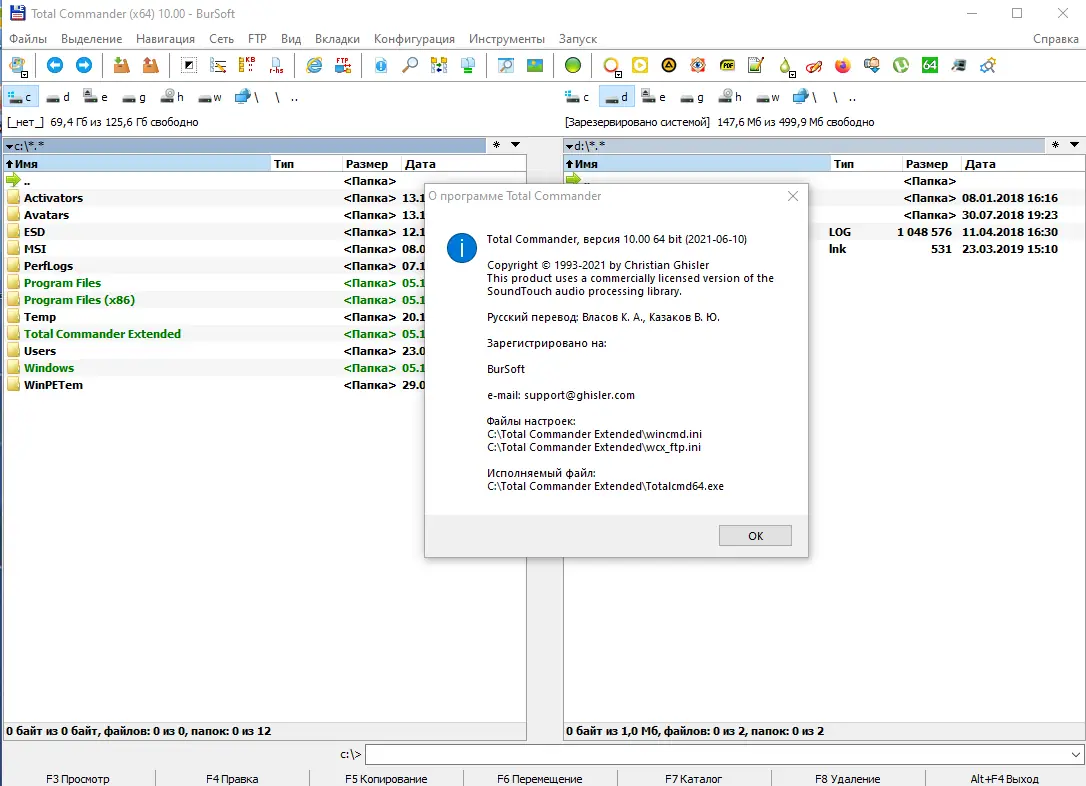Open left panel favorites asterisk button
The width and height of the screenshot is (1086, 786).
tap(497, 145)
